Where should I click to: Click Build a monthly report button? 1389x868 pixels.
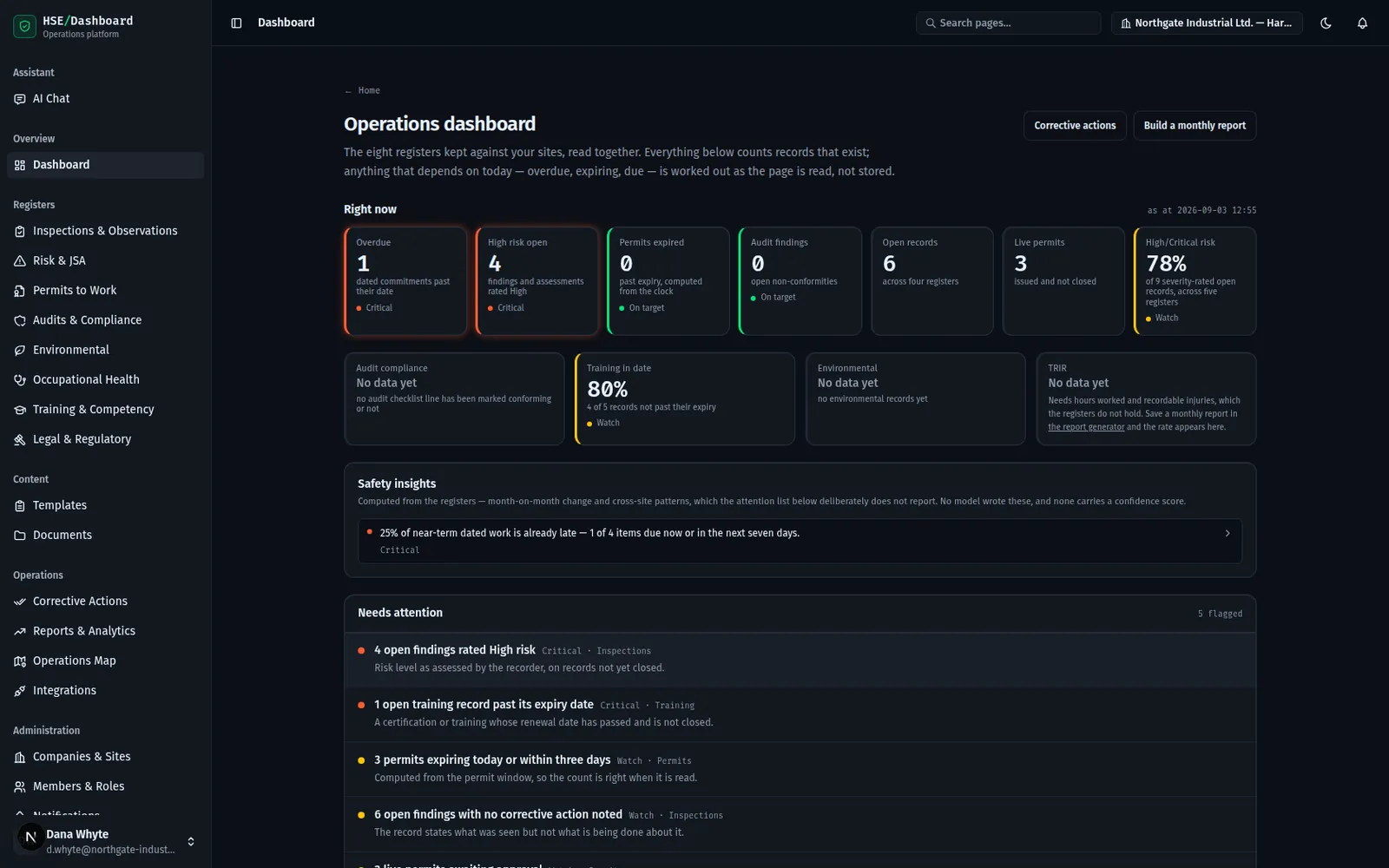point(1195,126)
